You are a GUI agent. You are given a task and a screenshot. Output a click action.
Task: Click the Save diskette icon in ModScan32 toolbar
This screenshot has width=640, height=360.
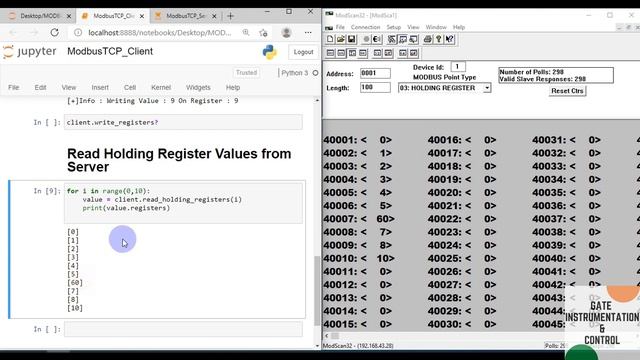coord(351,39)
